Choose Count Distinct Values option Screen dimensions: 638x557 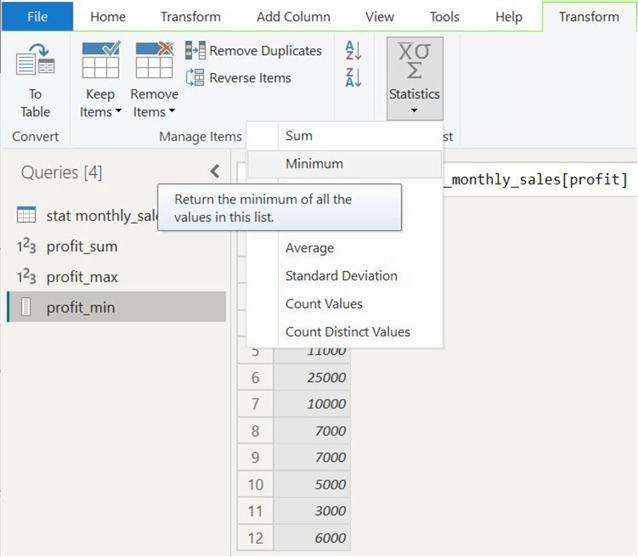click(347, 332)
